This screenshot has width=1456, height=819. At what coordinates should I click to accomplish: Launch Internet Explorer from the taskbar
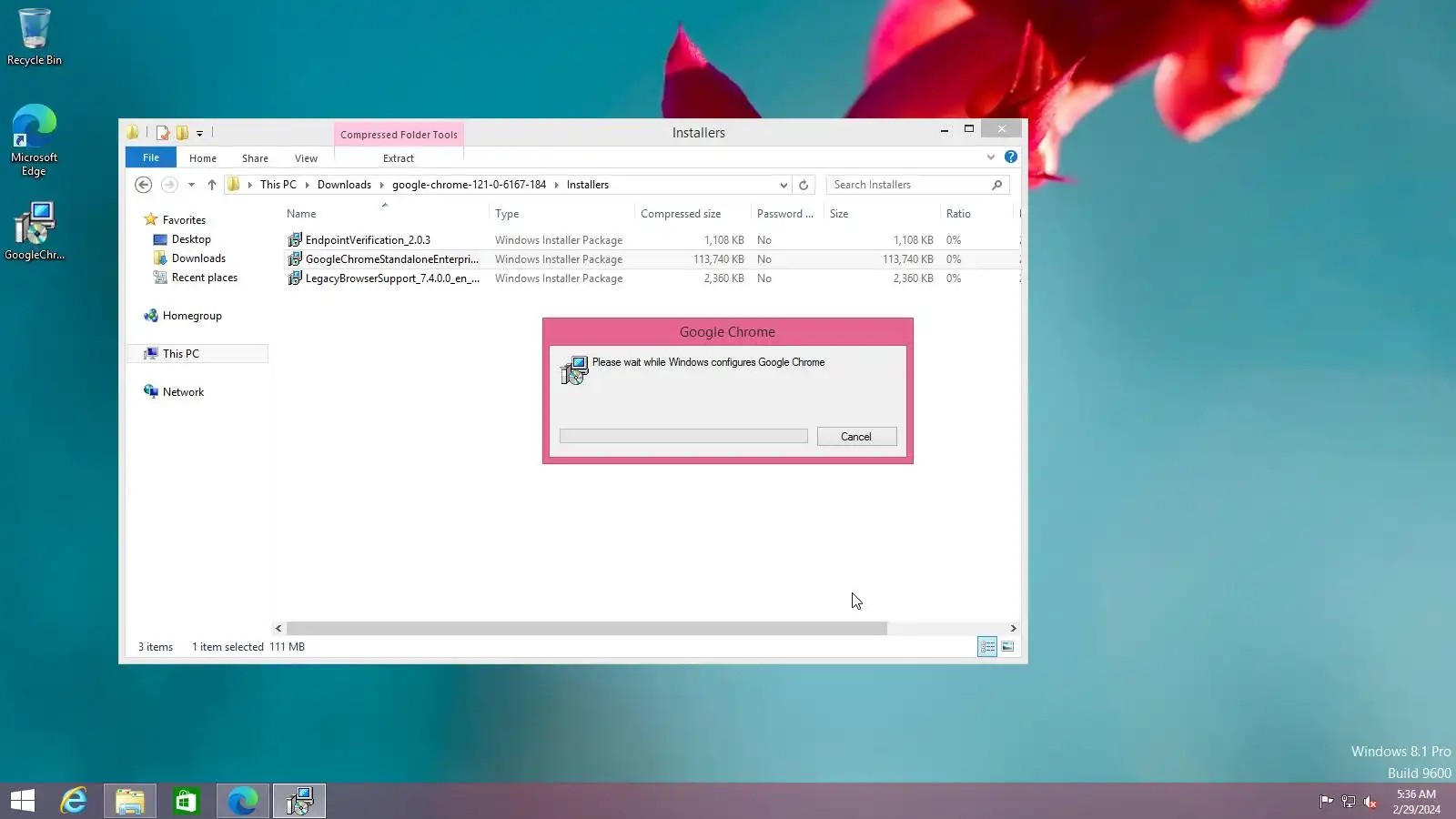(x=74, y=801)
